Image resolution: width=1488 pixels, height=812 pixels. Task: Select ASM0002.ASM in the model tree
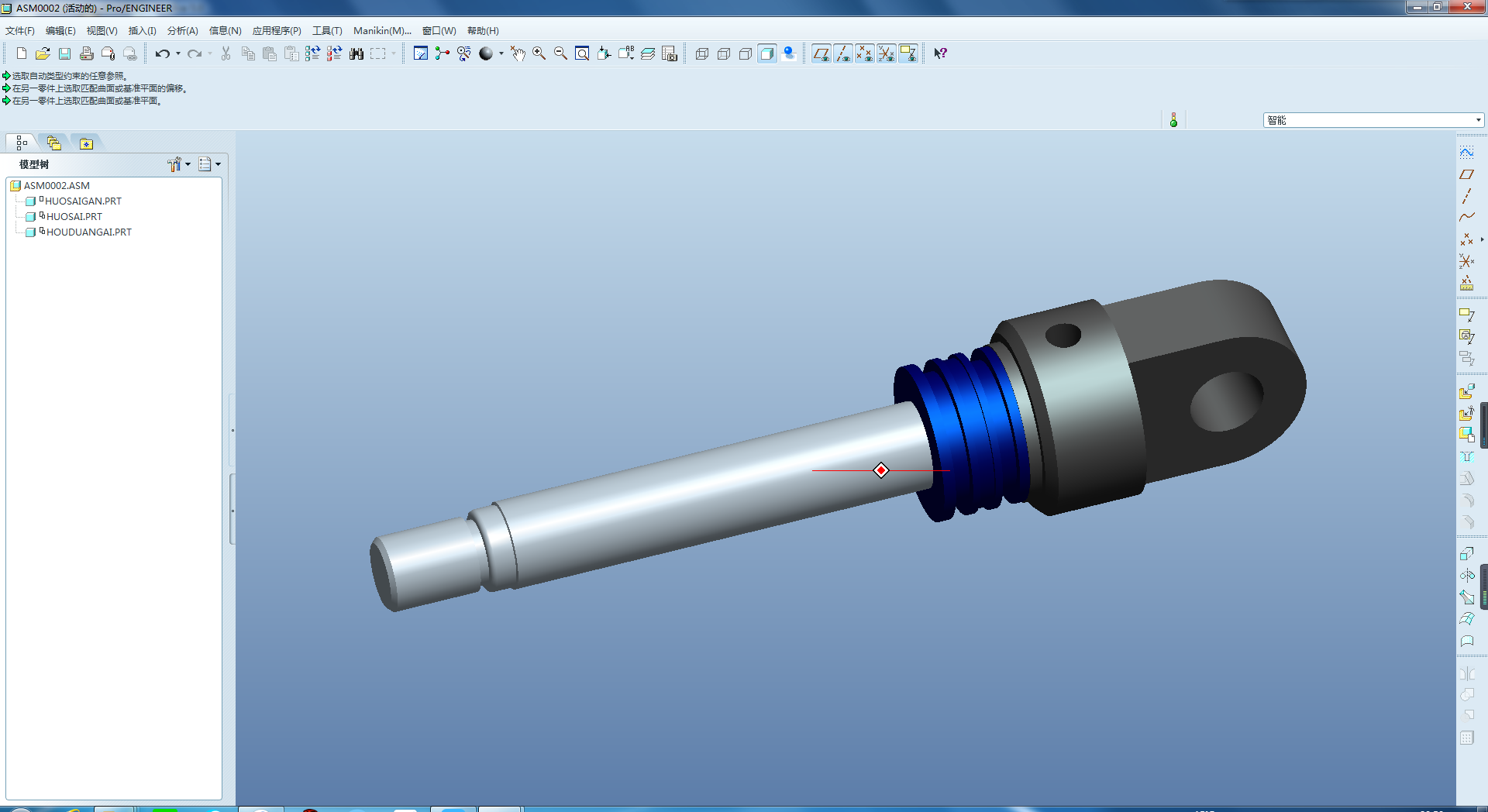coord(57,186)
